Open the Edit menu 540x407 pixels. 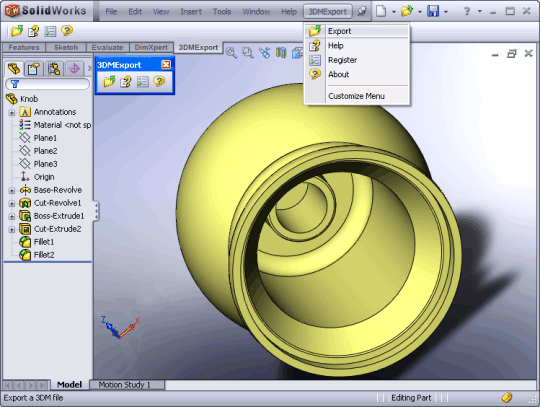(x=135, y=12)
